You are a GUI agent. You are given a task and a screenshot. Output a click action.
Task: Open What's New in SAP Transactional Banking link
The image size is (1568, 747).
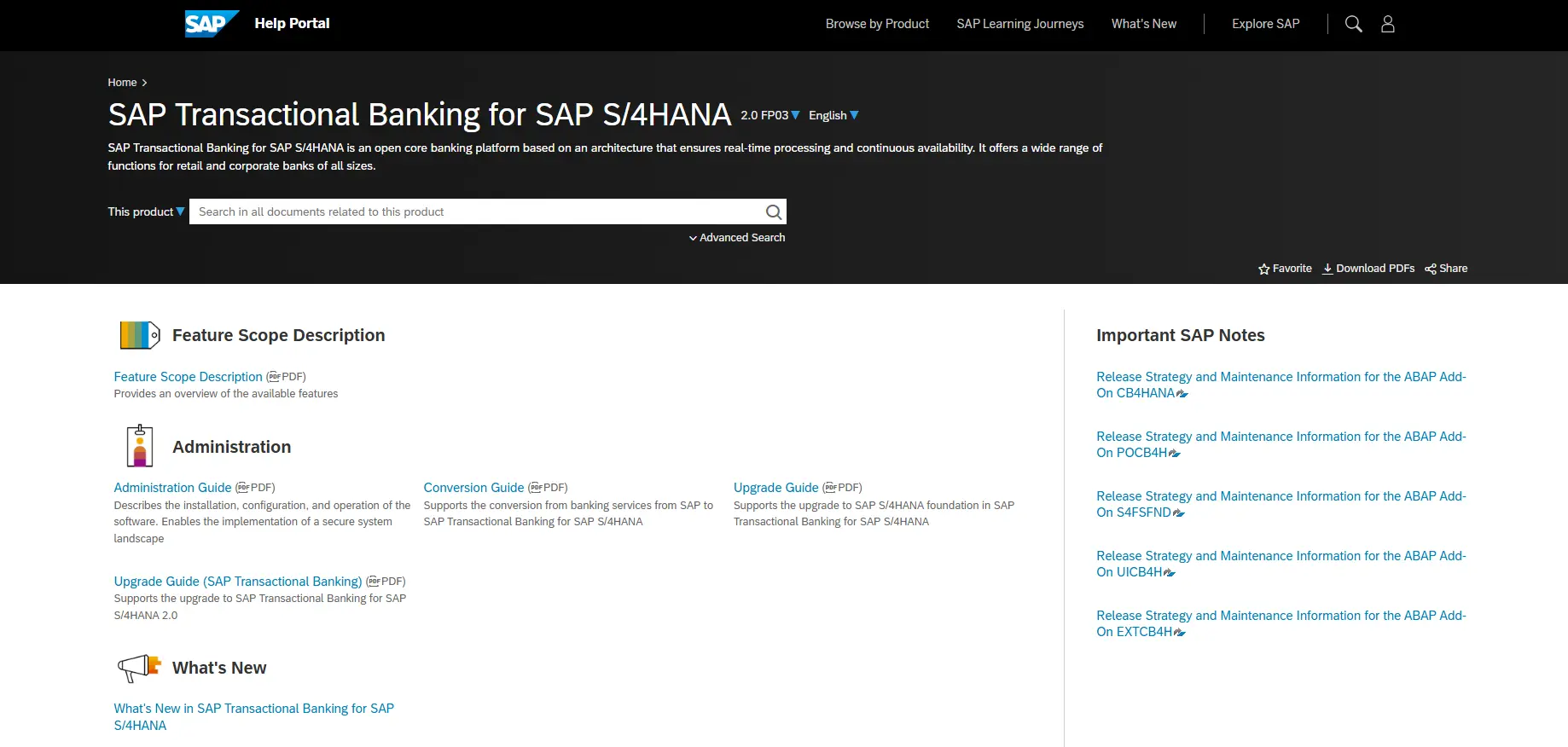(x=254, y=717)
